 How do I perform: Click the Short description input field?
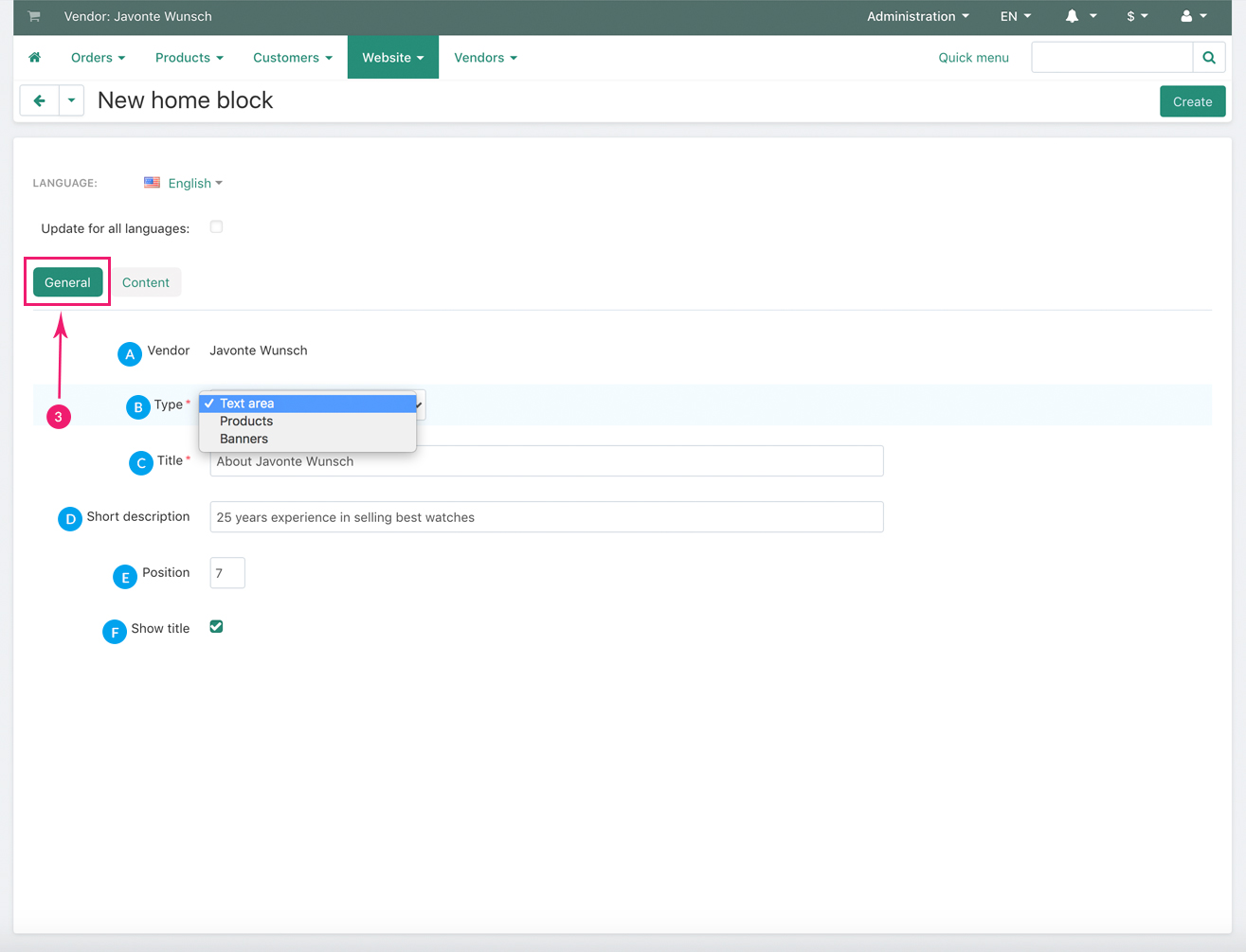click(x=546, y=517)
